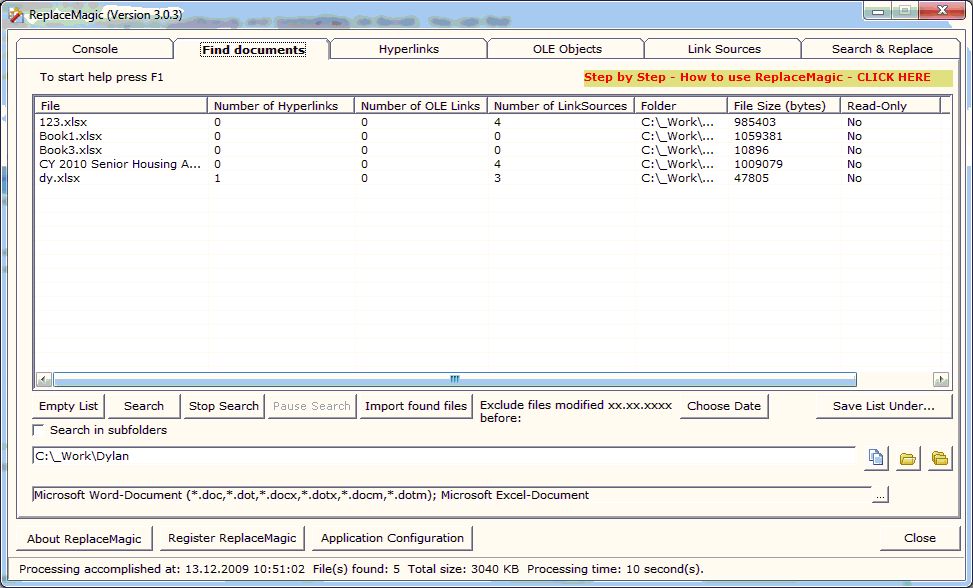Click the Choose Date button
The height and width of the screenshot is (588, 973).
[x=724, y=406]
